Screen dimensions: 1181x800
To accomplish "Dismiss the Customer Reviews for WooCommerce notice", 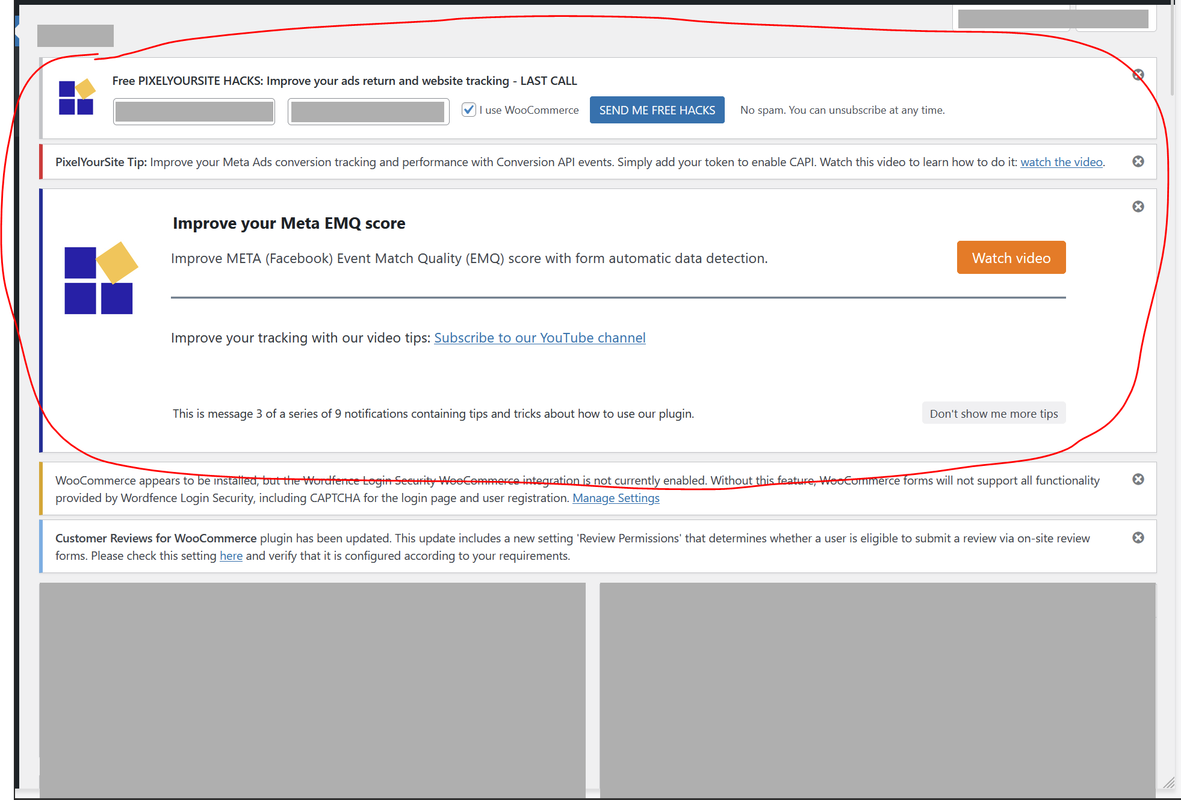I will point(1138,537).
